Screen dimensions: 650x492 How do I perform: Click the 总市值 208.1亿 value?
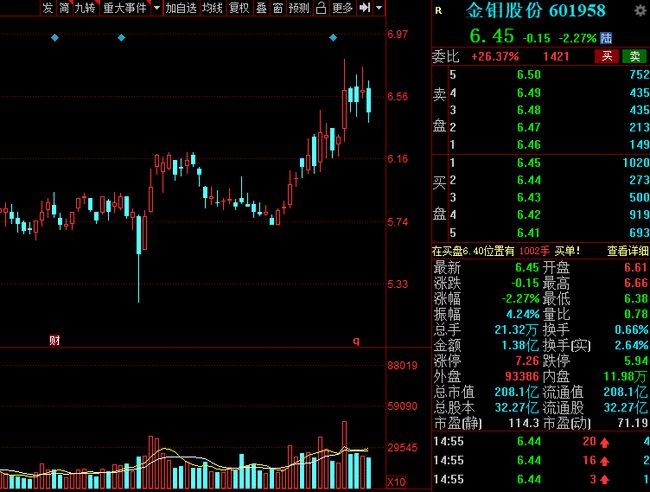(x=516, y=392)
